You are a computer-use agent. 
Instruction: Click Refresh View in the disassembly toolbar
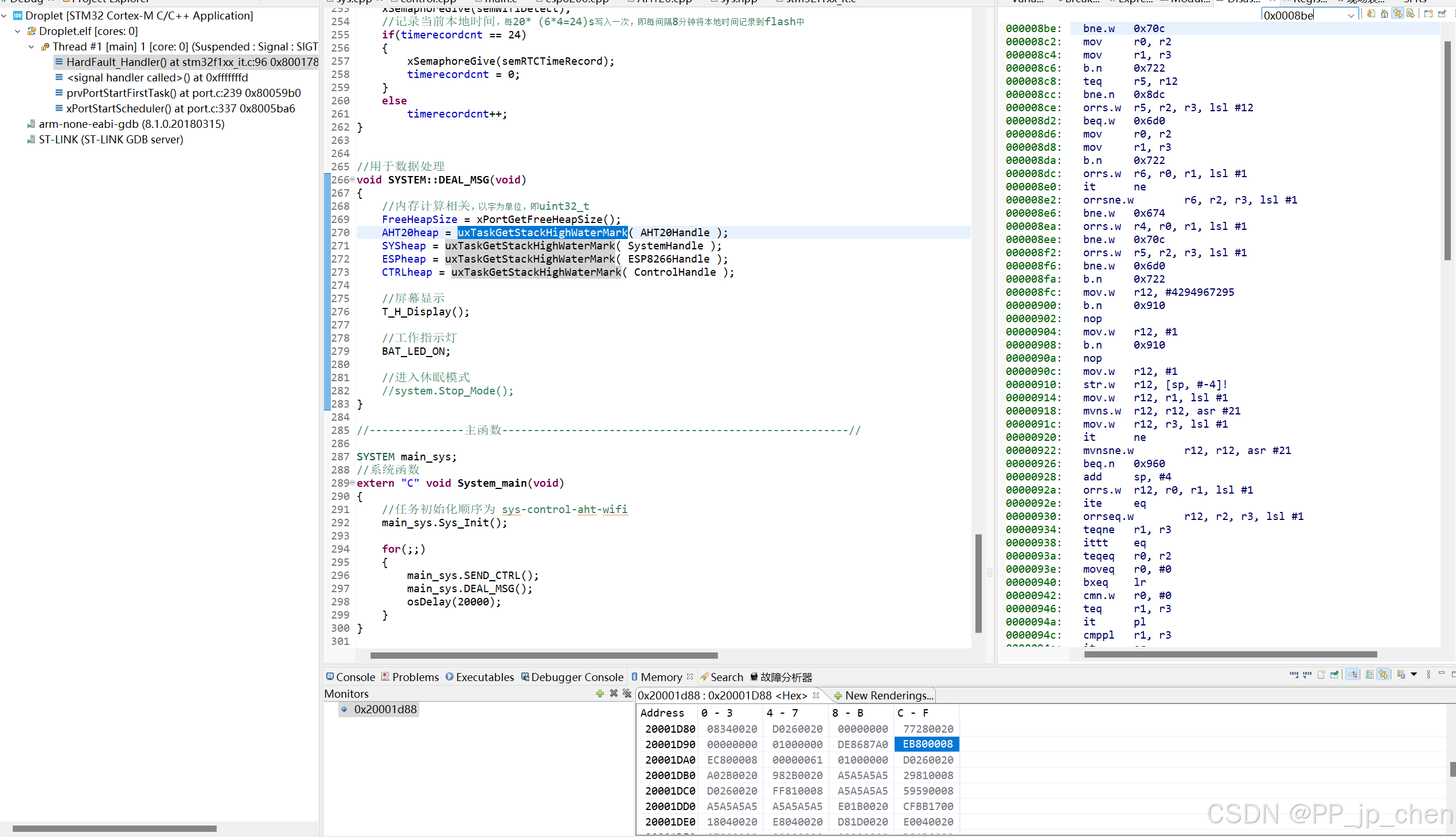[x=1371, y=14]
